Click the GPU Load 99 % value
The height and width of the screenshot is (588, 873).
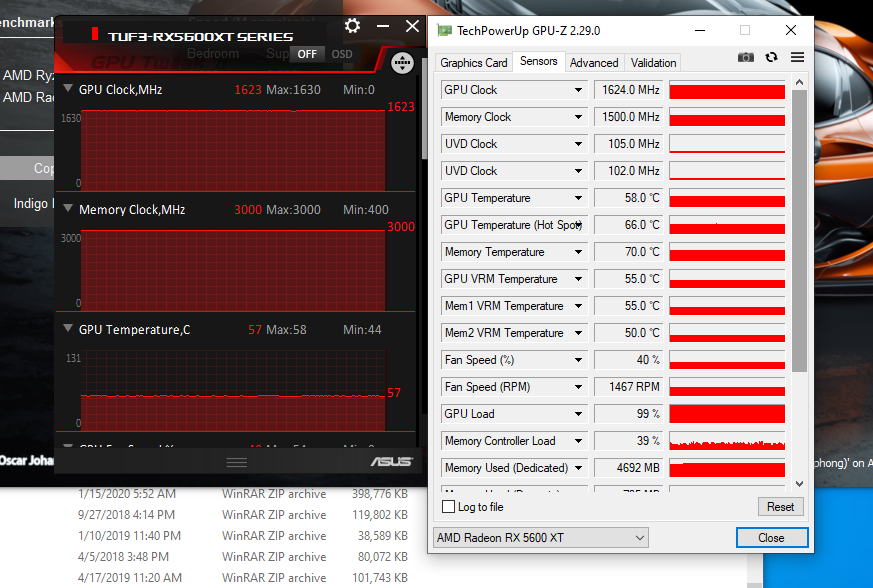[x=629, y=414]
